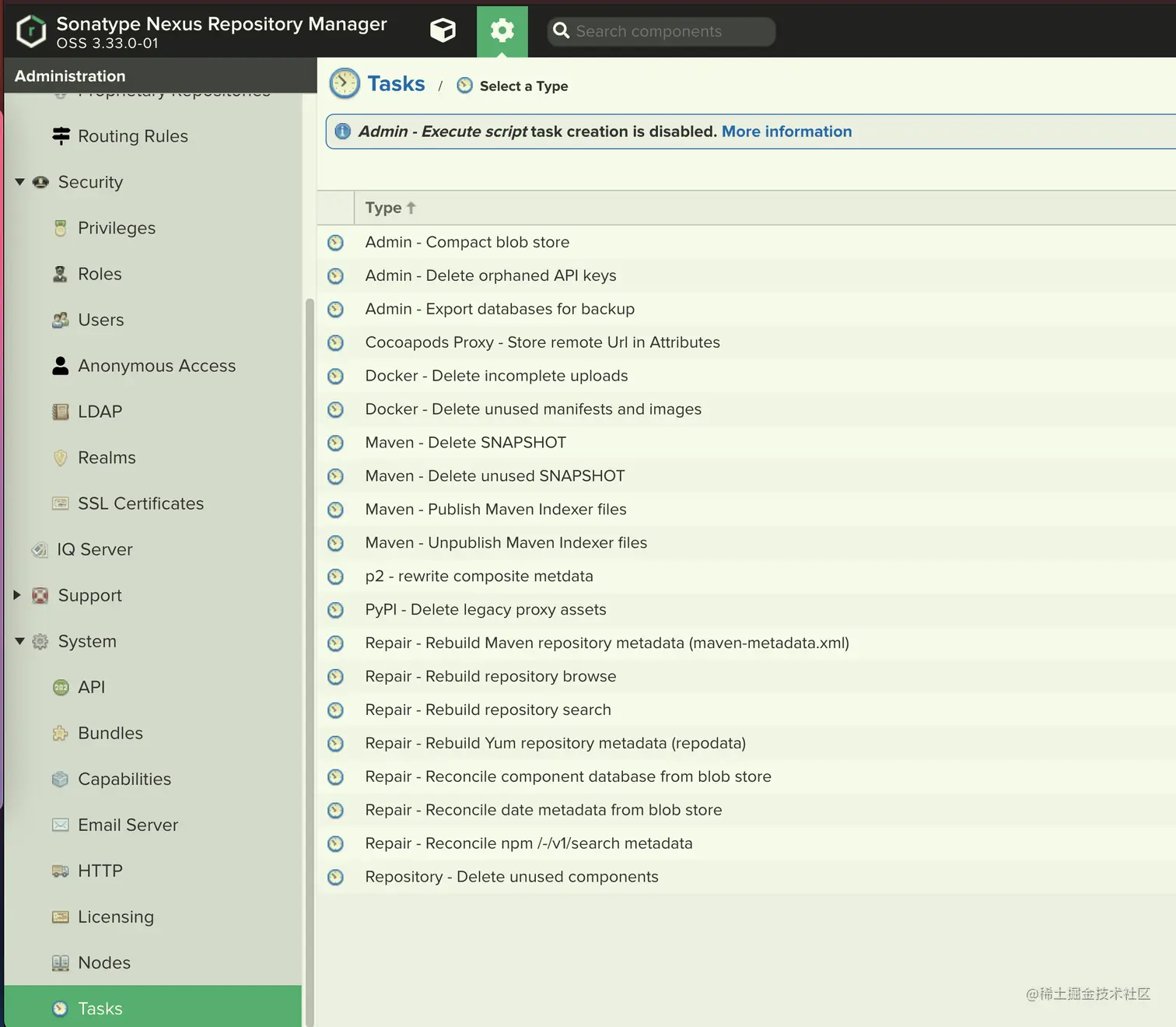Select p2 - rewrite composite metdata
1176x1027 pixels.
click(x=747, y=577)
